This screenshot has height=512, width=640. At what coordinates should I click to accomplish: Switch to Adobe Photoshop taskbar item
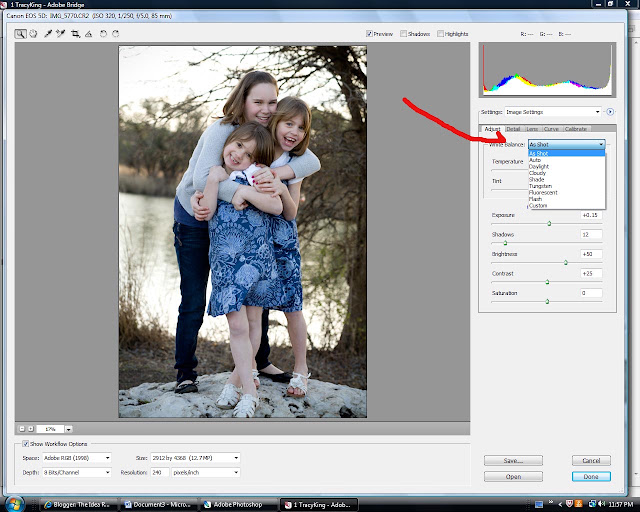(238, 505)
